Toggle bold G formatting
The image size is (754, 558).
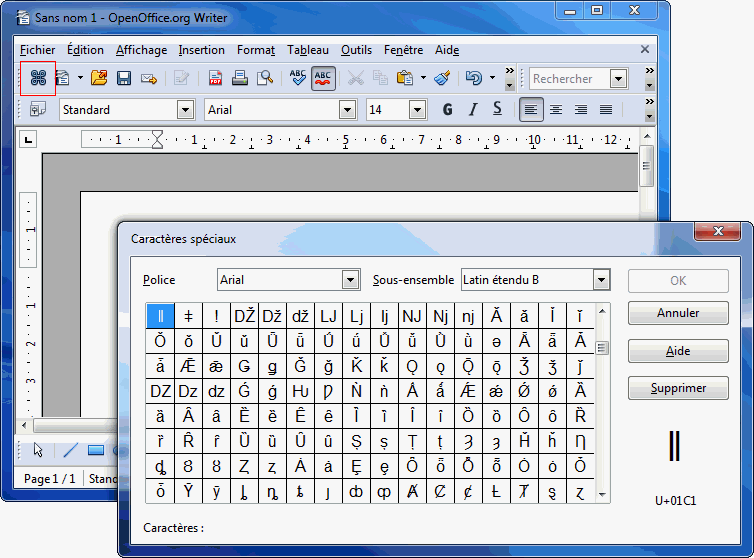tap(447, 110)
